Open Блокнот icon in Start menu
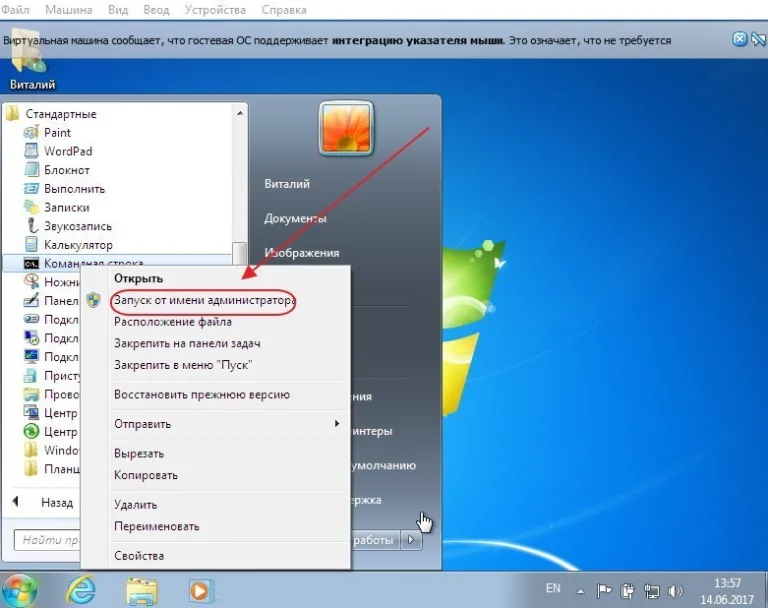Screen dimensions: 768x608 click(31, 170)
